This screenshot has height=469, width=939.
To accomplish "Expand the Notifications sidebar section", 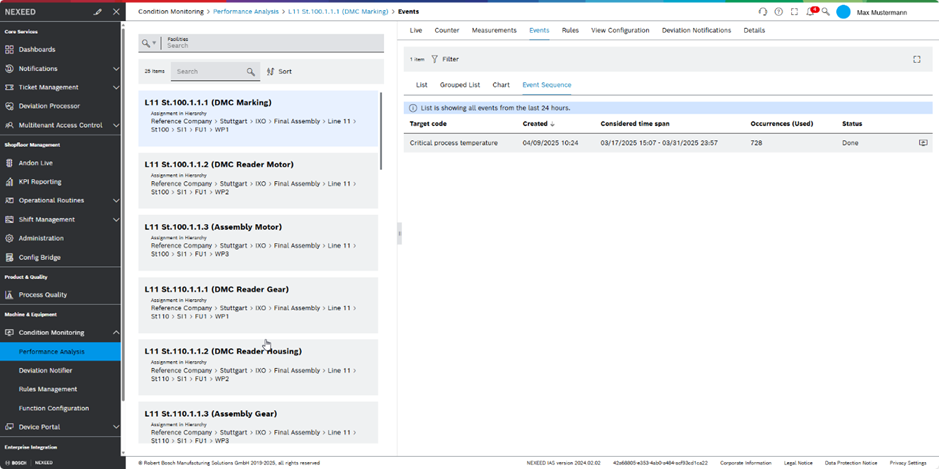I will (x=116, y=68).
